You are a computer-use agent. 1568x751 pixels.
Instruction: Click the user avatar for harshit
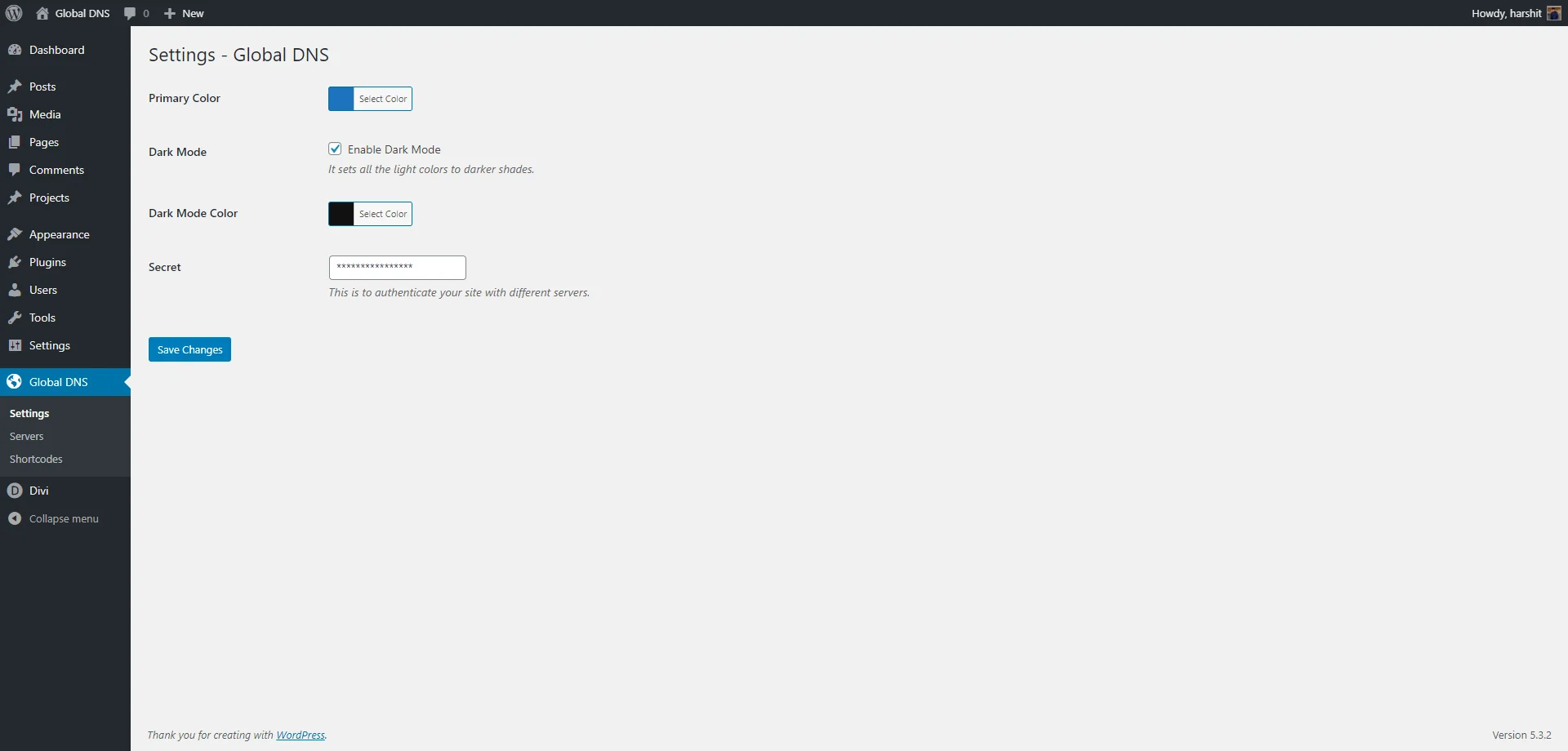pyautogui.click(x=1555, y=13)
